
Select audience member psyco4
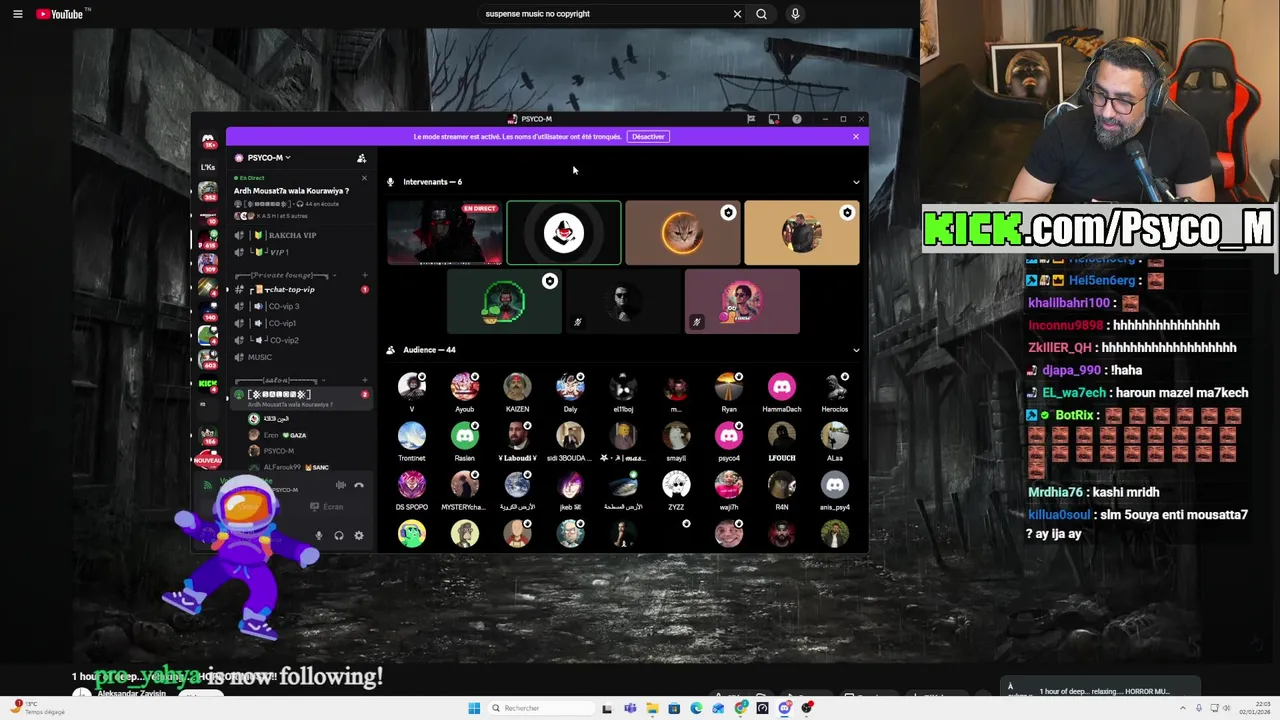point(729,441)
